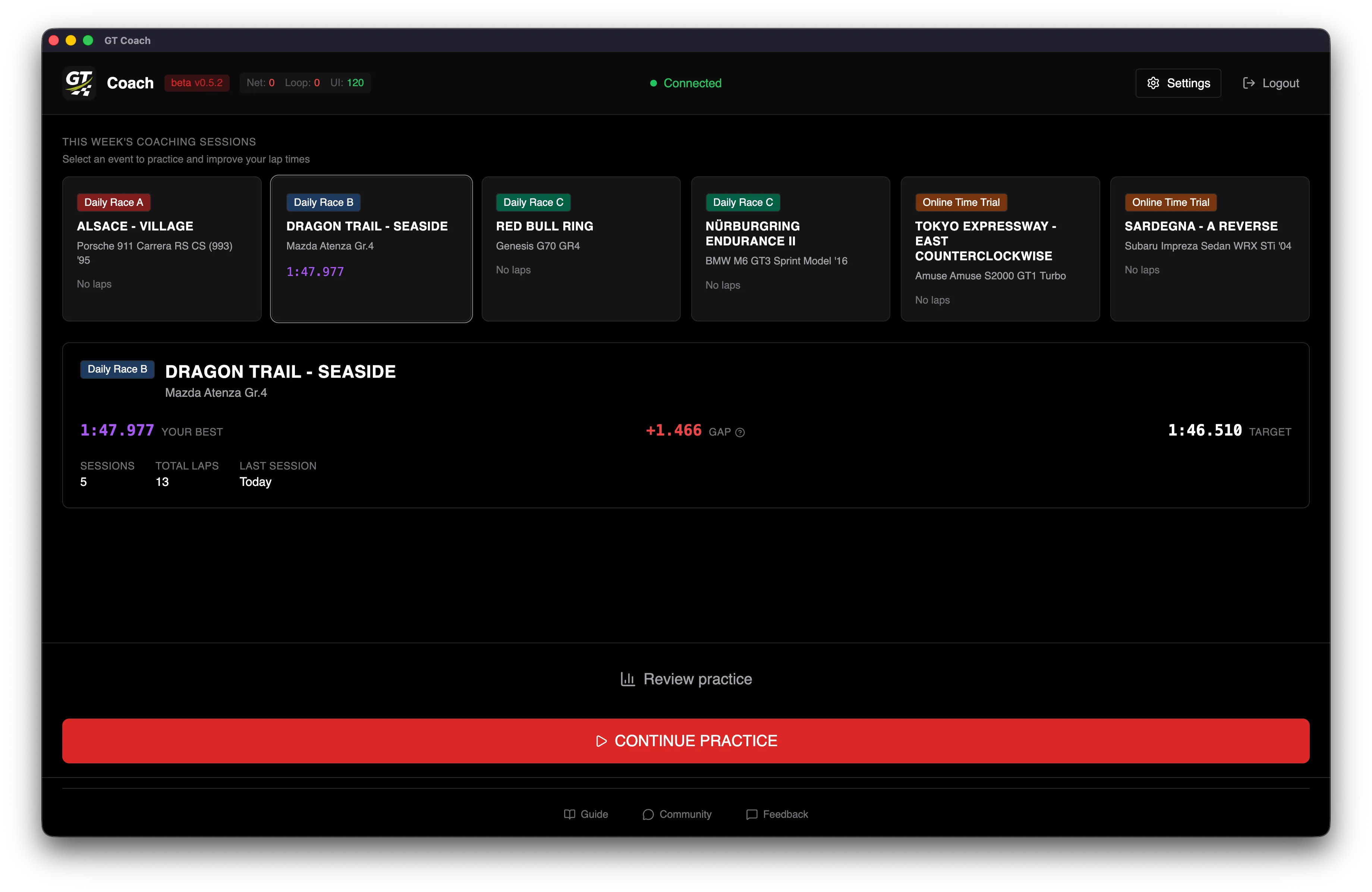Click the green Connected status indicator
The width and height of the screenshot is (1372, 892).
pyautogui.click(x=686, y=83)
